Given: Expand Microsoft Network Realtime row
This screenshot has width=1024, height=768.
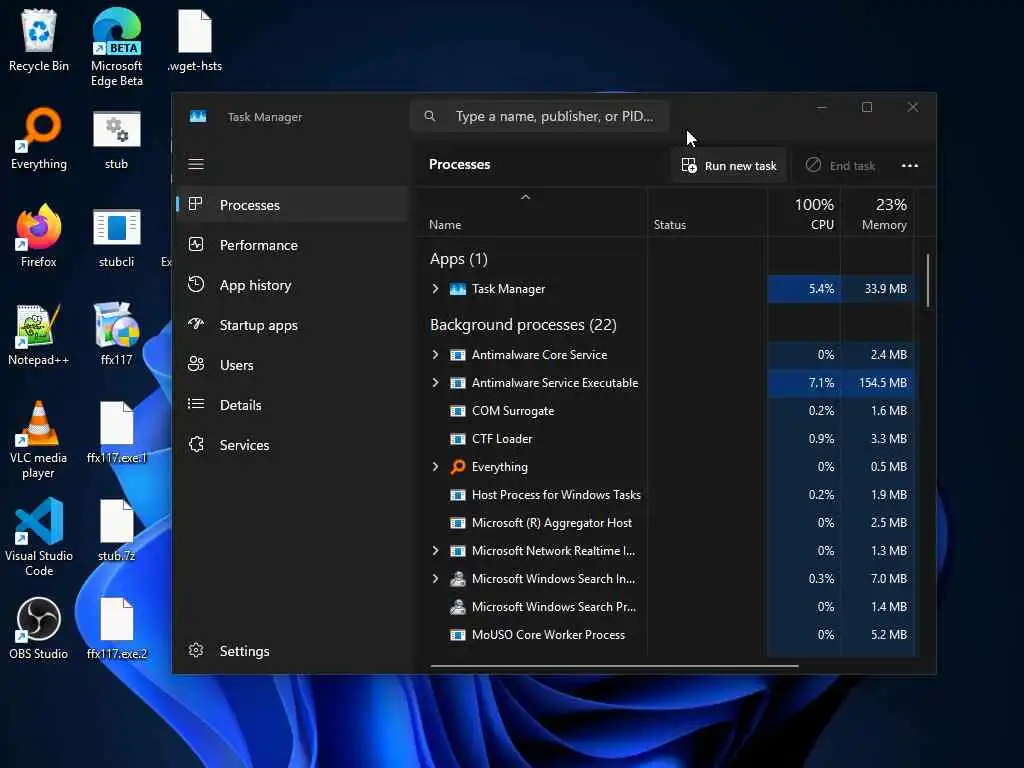Looking at the screenshot, I should (436, 551).
